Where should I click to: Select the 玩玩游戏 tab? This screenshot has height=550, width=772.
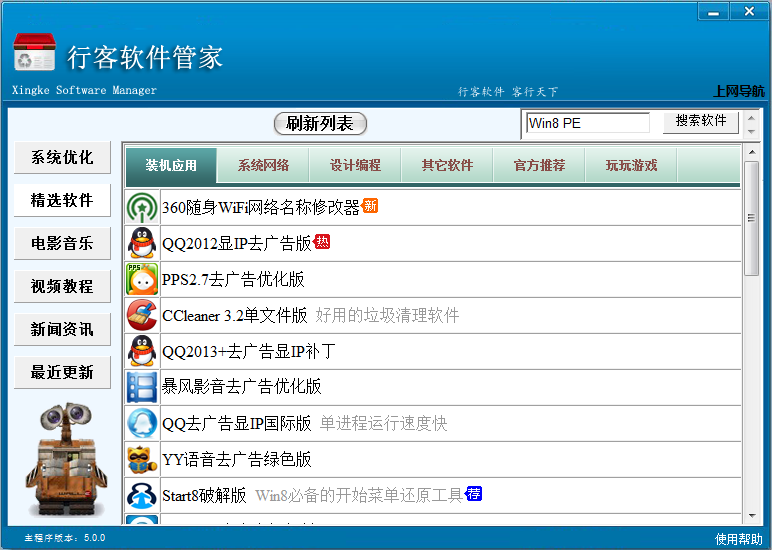point(631,165)
